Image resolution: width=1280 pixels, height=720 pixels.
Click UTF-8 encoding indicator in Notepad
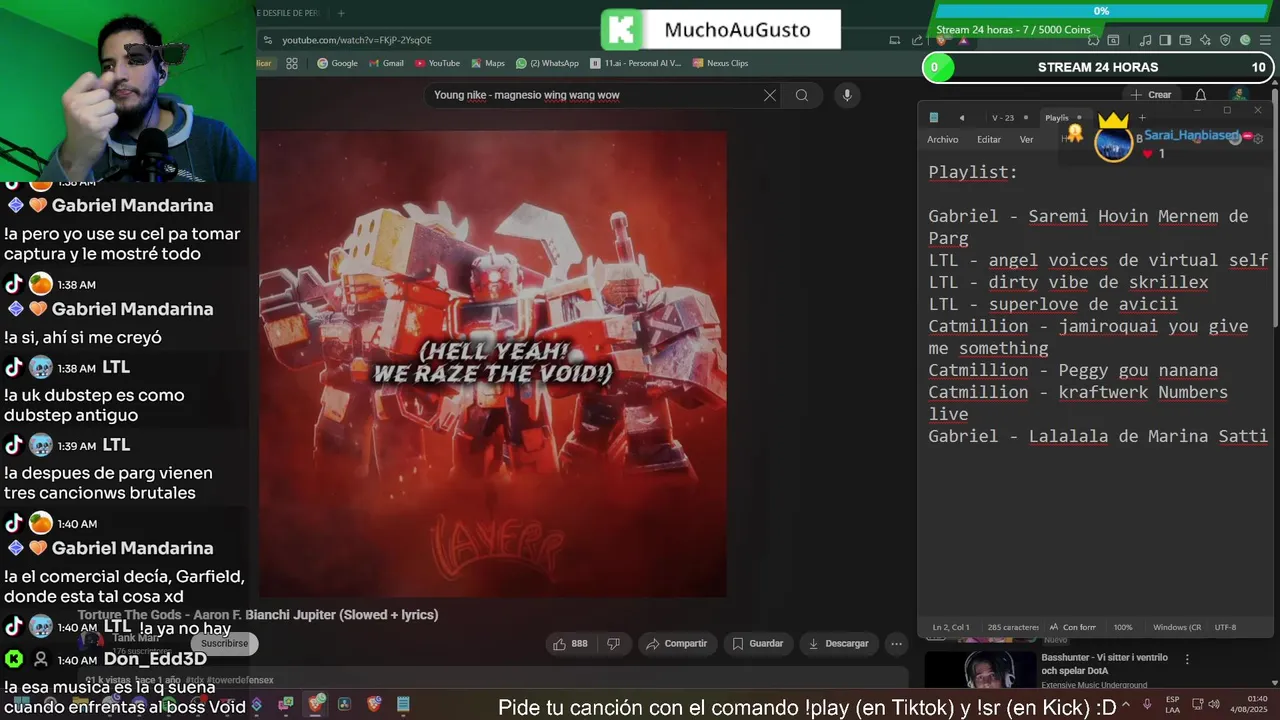(x=1225, y=627)
